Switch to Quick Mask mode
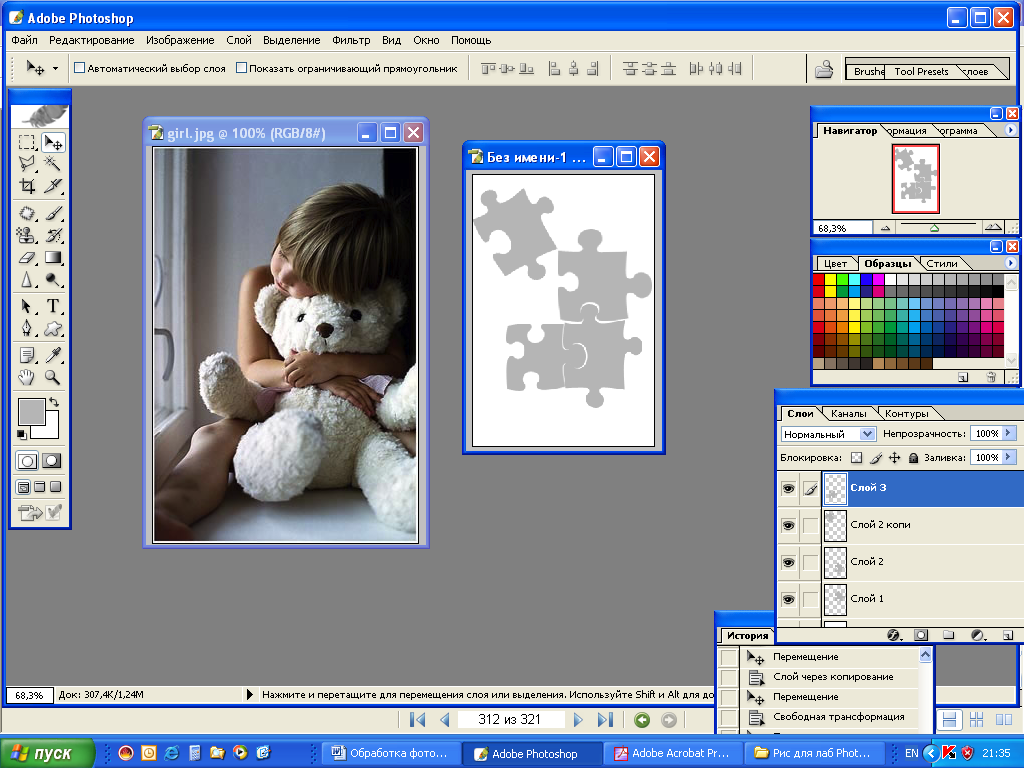This screenshot has height=768, width=1024. (x=52, y=461)
